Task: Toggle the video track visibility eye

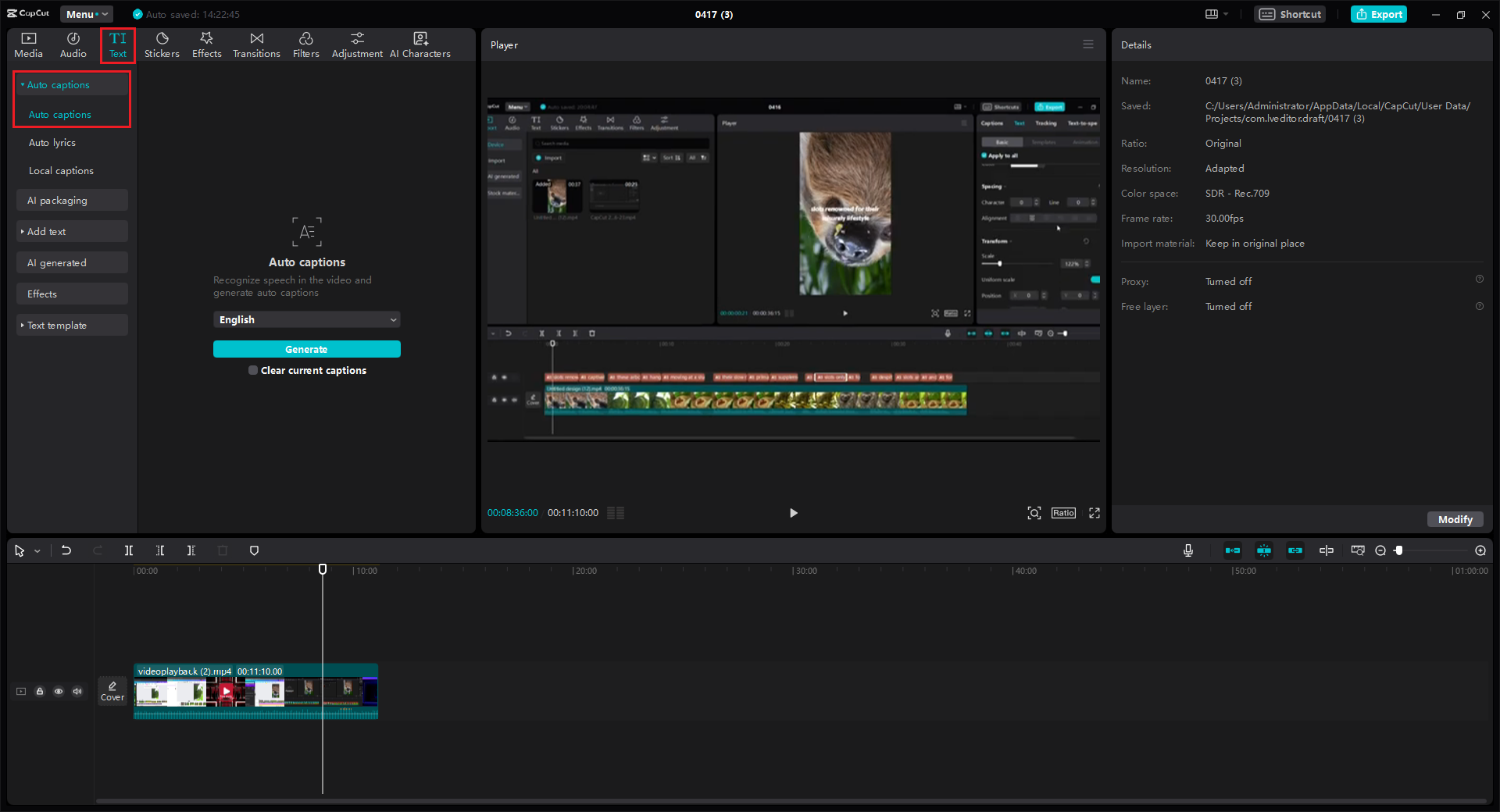Action: click(59, 692)
